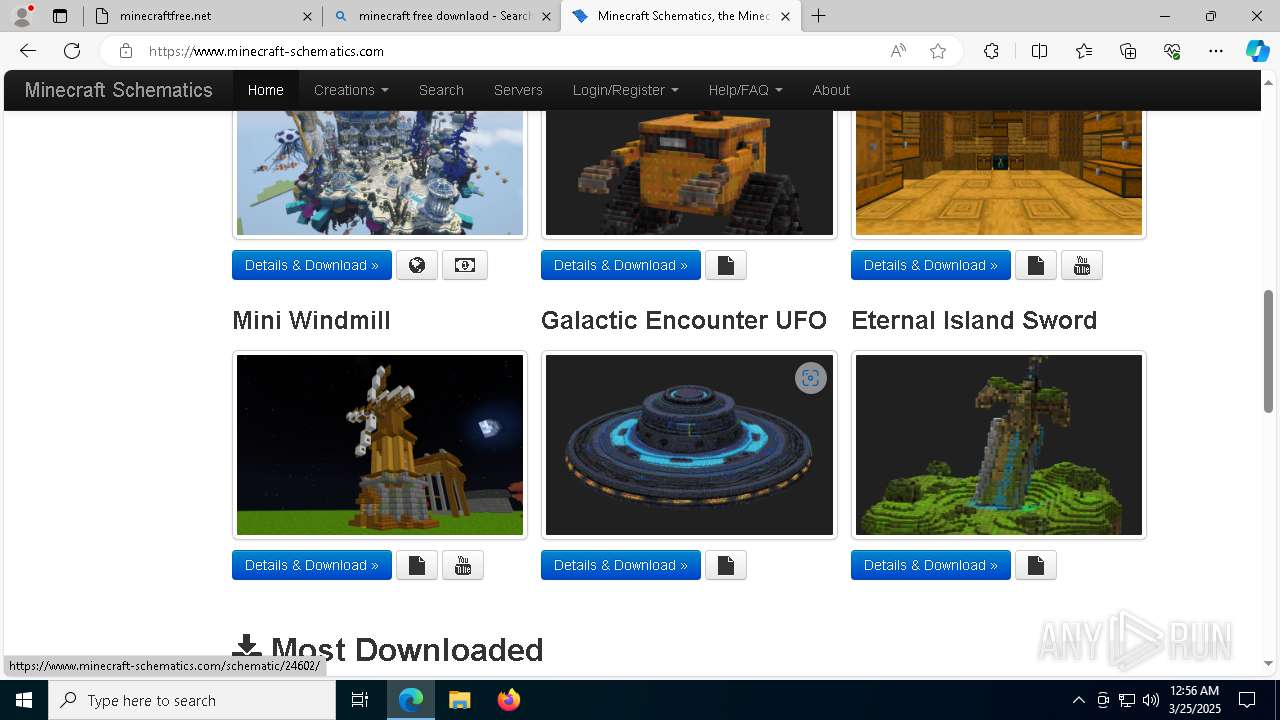The height and width of the screenshot is (720, 1280).
Task: Open the Galactic Encounter UFO thumbnail
Action: (x=689, y=445)
